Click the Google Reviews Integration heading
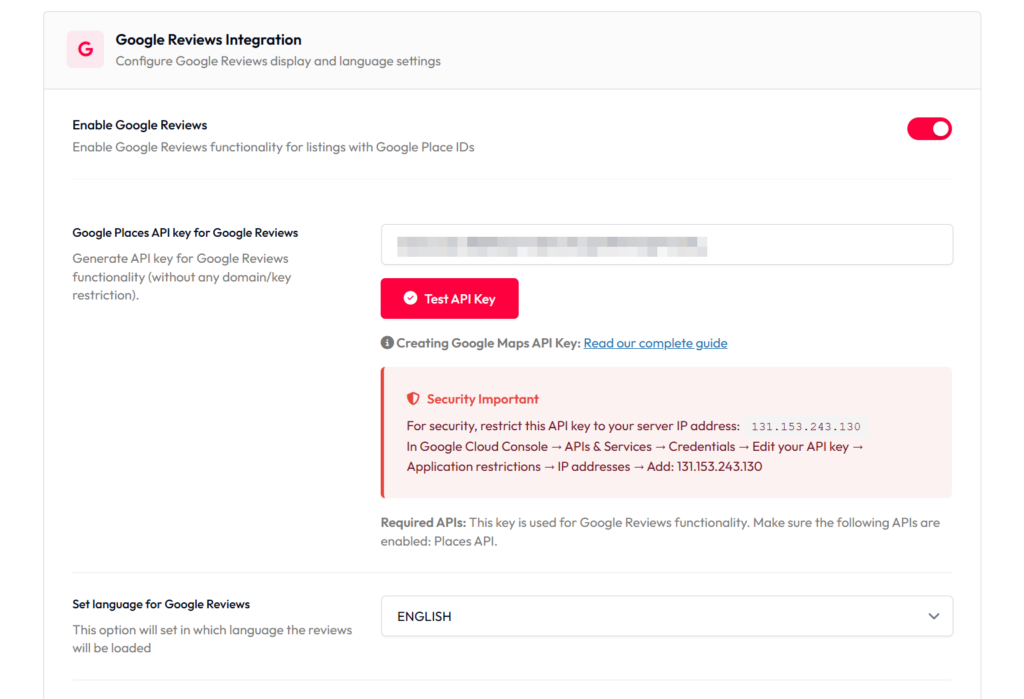This screenshot has height=699, width=1024. [x=208, y=40]
